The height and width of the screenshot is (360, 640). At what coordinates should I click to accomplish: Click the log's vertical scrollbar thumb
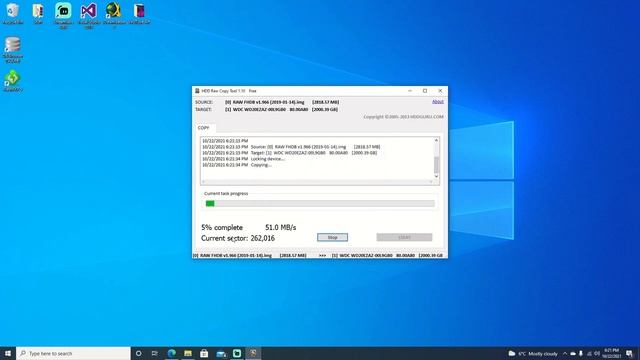(x=436, y=164)
